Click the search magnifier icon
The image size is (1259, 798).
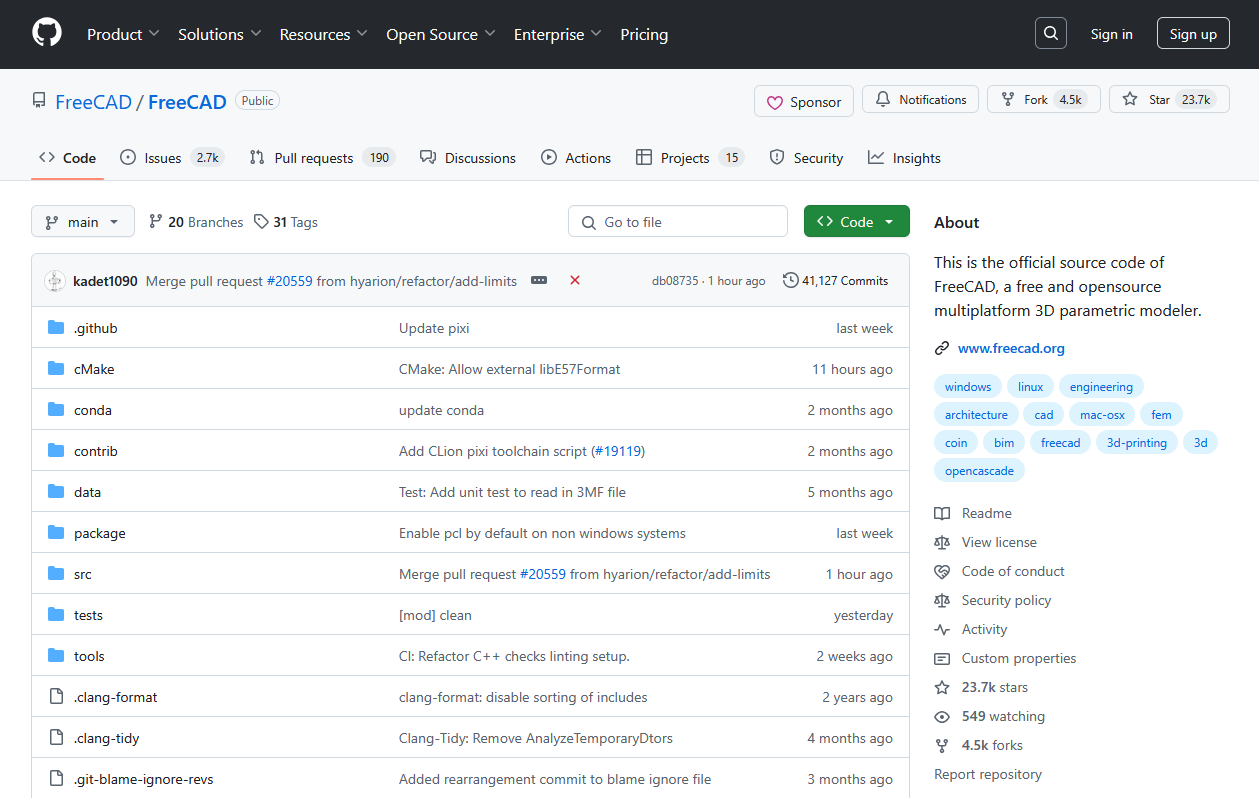[1050, 34]
